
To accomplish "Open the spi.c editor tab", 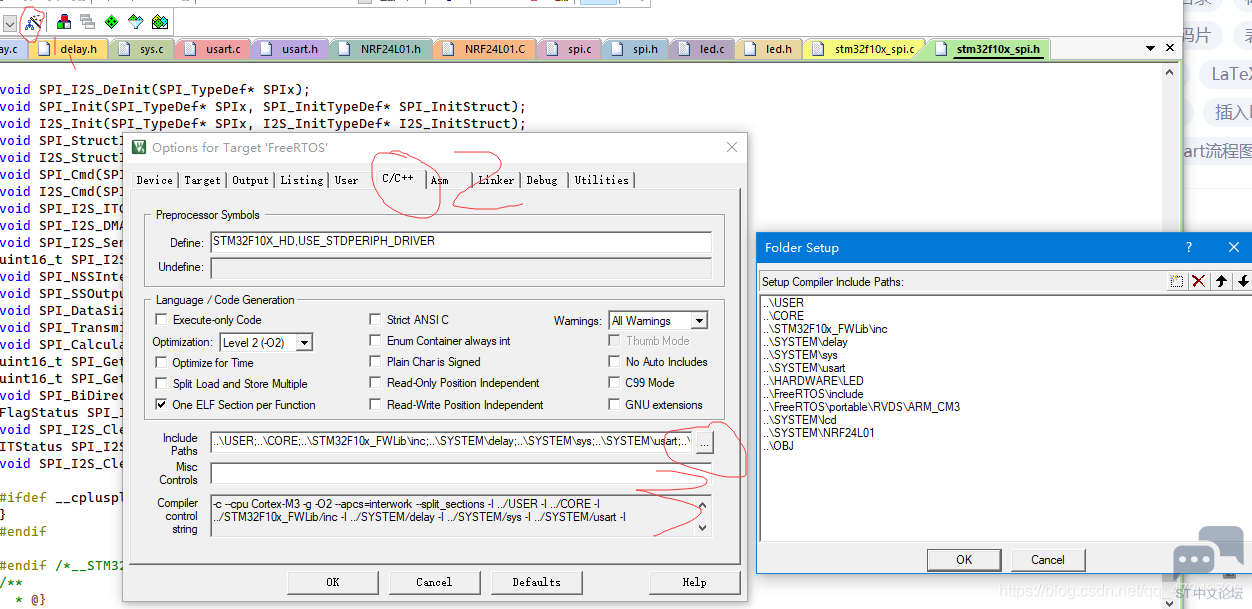I will tap(571, 48).
